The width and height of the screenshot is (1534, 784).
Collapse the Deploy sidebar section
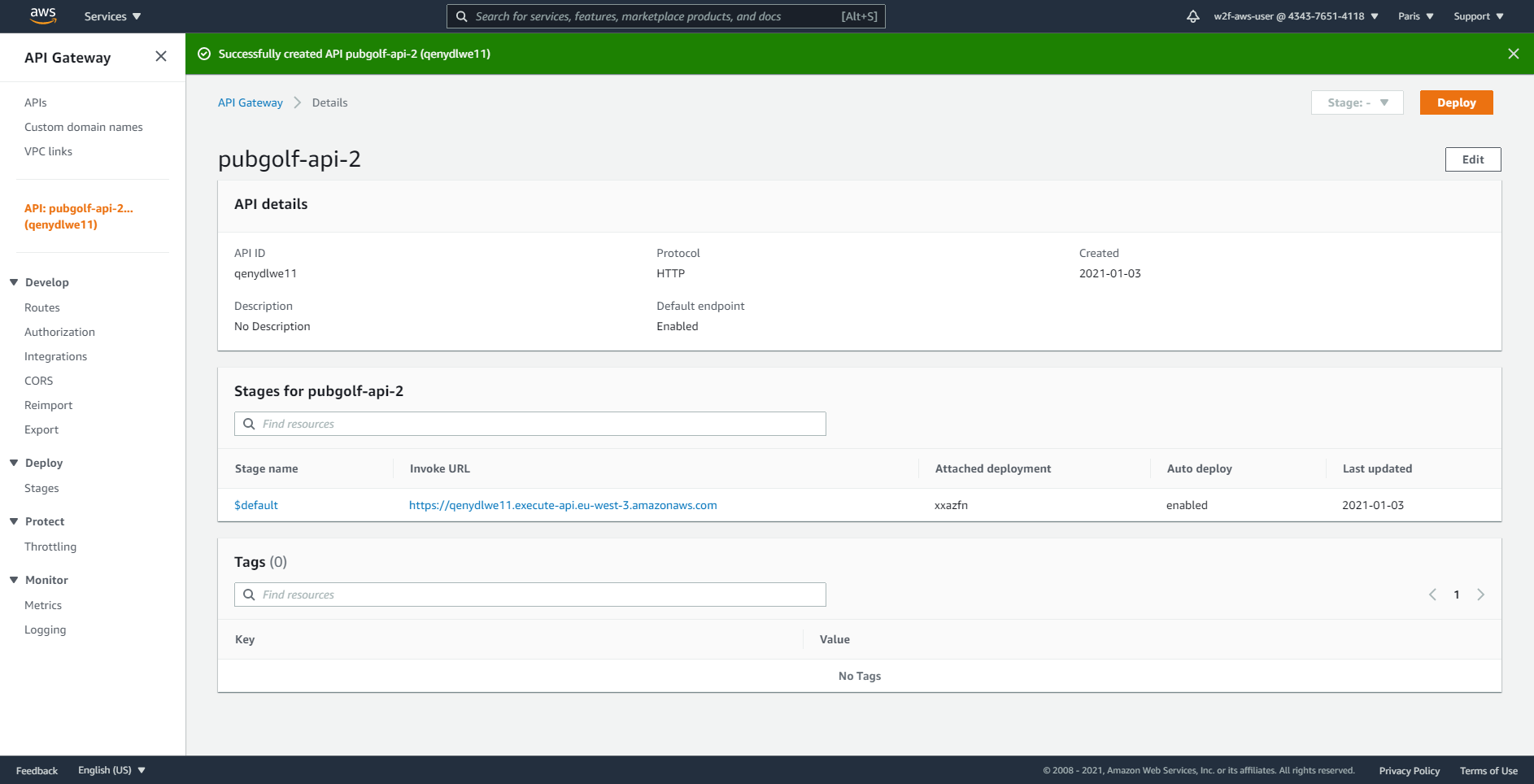[14, 463]
